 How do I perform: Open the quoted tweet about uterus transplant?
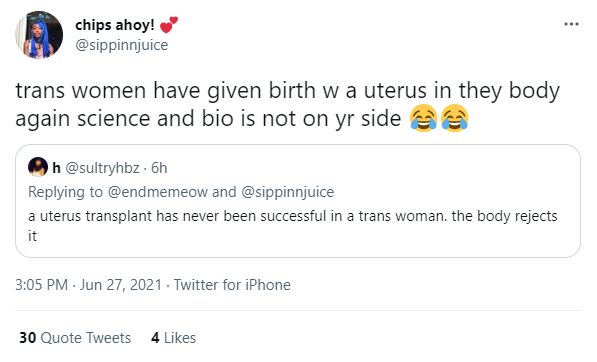298,201
